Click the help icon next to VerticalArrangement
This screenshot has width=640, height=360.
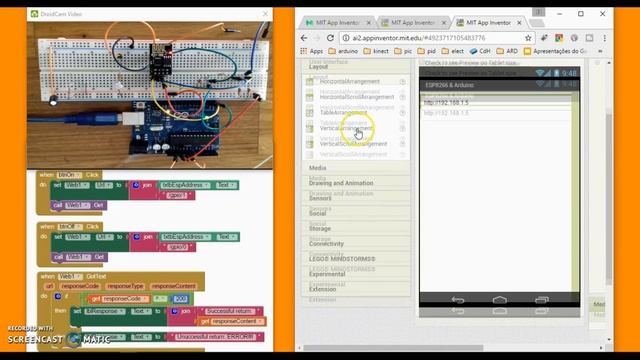(402, 128)
